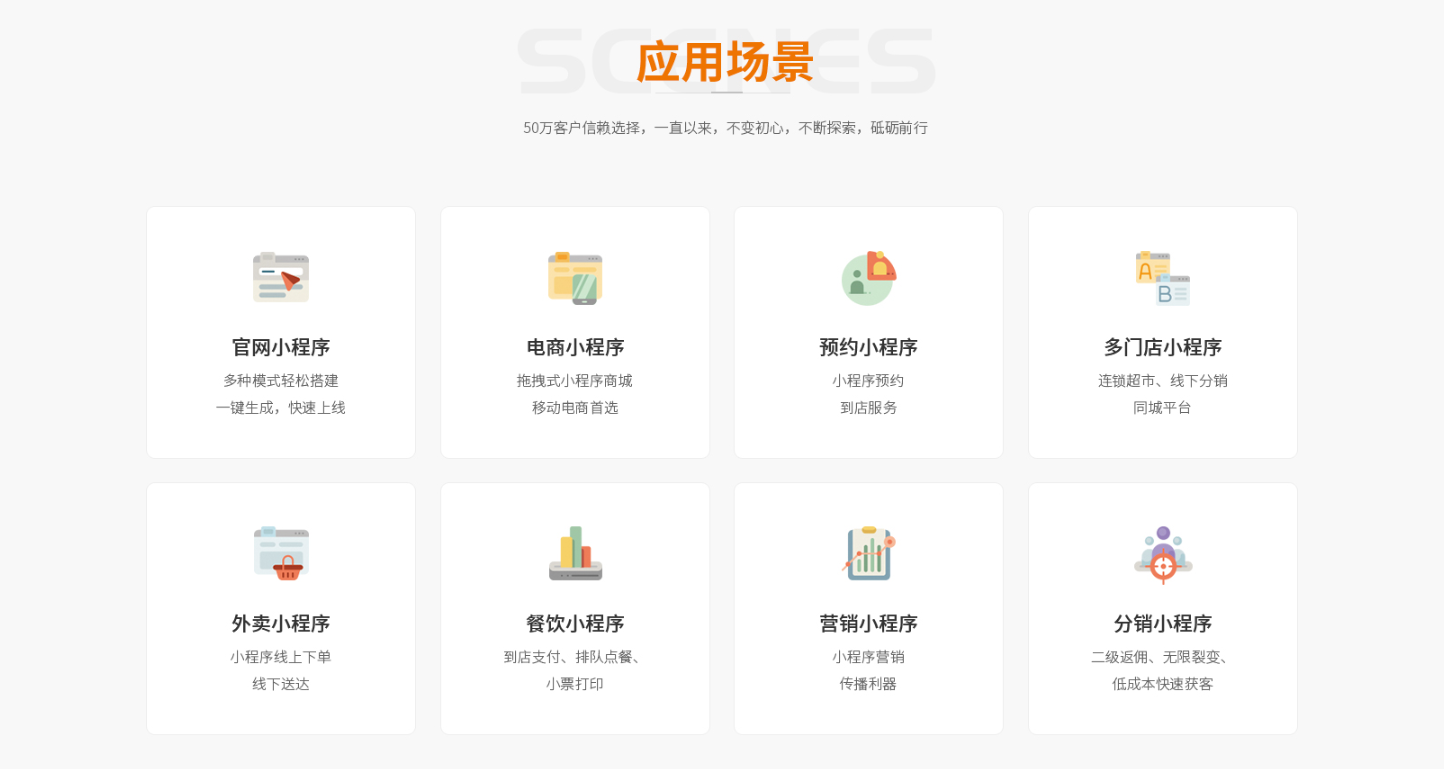Click the 预约小程序 person and bell icon
The width and height of the screenshot is (1444, 769).
point(868,277)
